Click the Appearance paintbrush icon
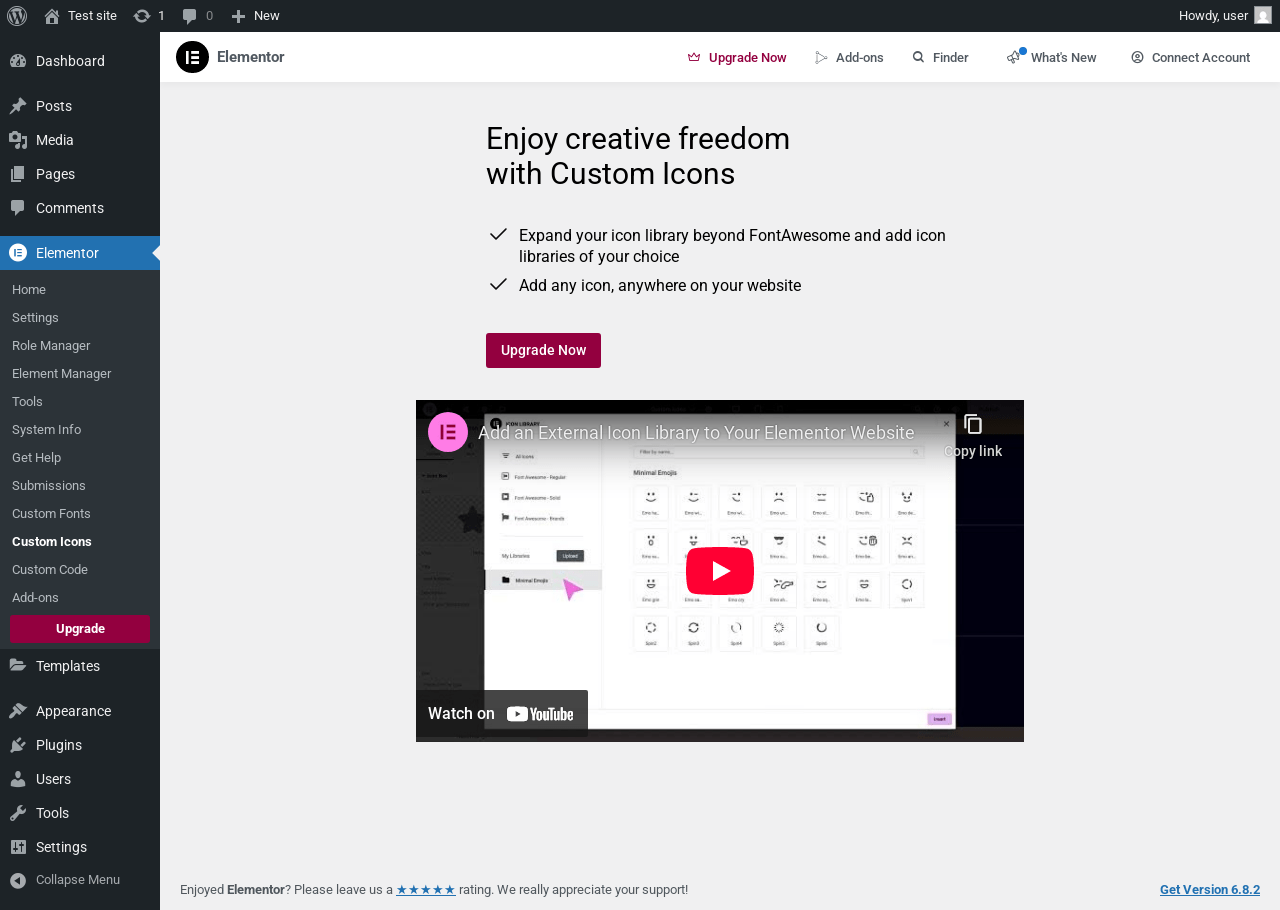Viewport: 1280px width, 910px height. 18,711
